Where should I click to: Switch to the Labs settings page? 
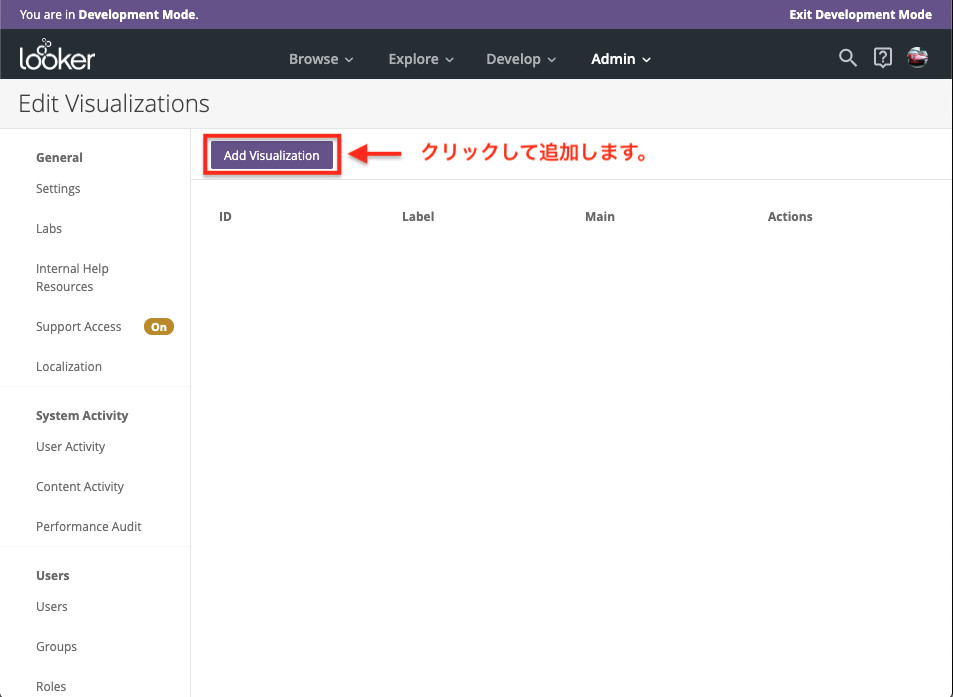pyautogui.click(x=48, y=228)
